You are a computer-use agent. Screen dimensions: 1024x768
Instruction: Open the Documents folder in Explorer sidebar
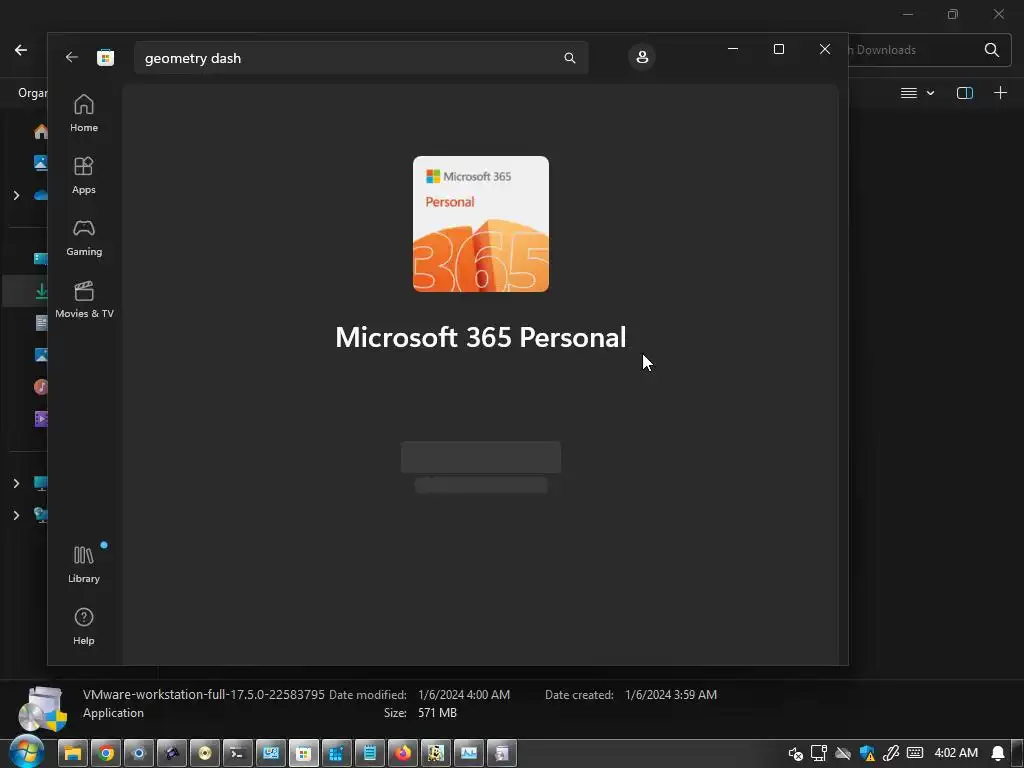click(41, 323)
